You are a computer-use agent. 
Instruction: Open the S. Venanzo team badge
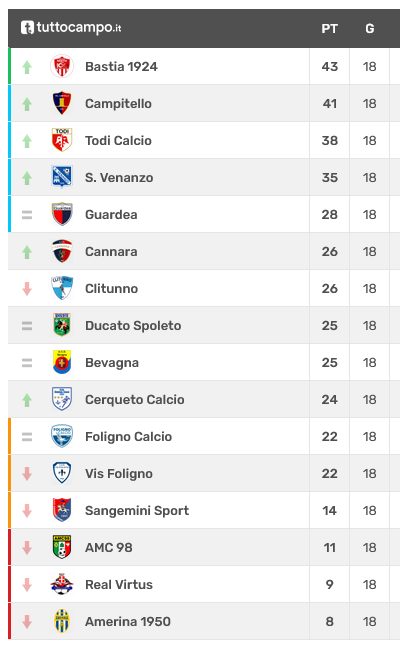(62, 177)
